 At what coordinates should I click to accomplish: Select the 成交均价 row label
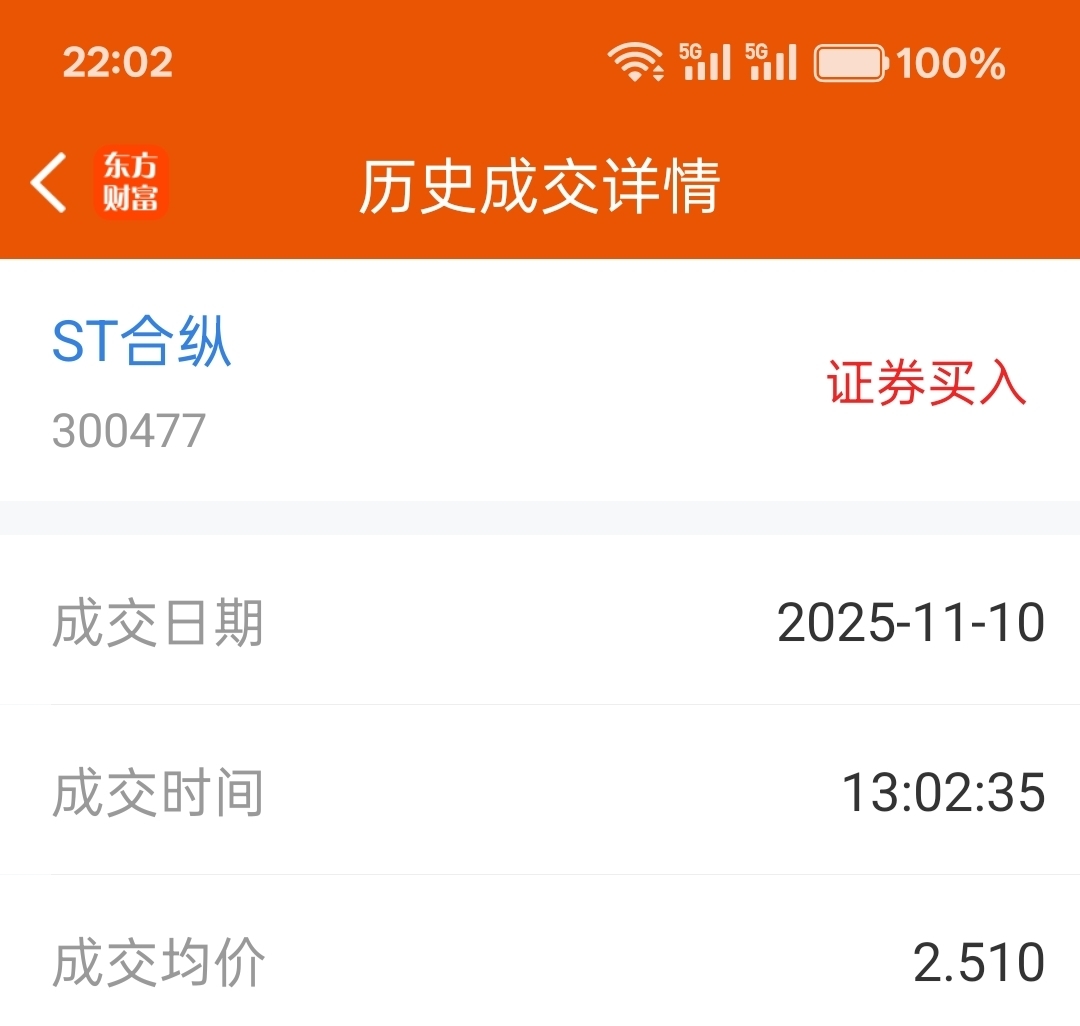coord(158,963)
